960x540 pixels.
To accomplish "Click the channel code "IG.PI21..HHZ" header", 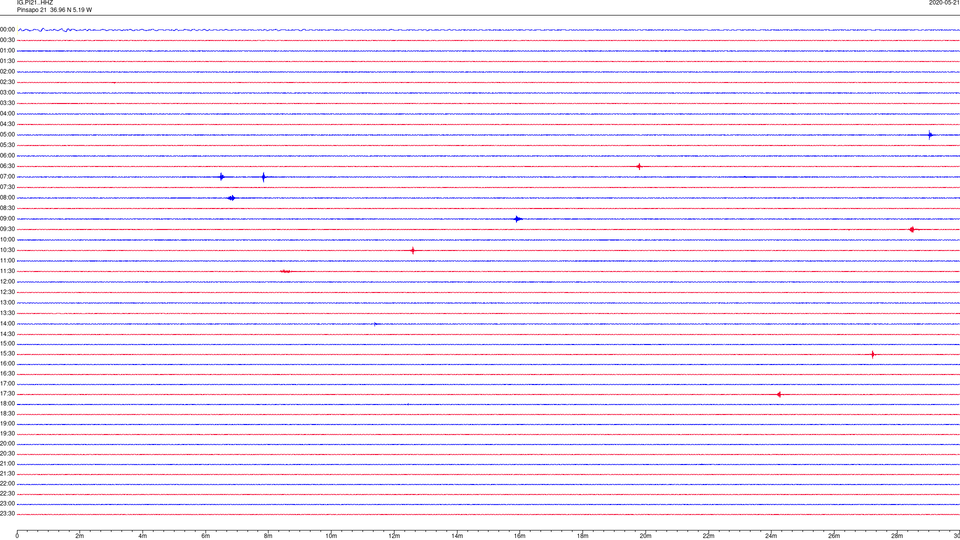I will (x=35, y=2).
